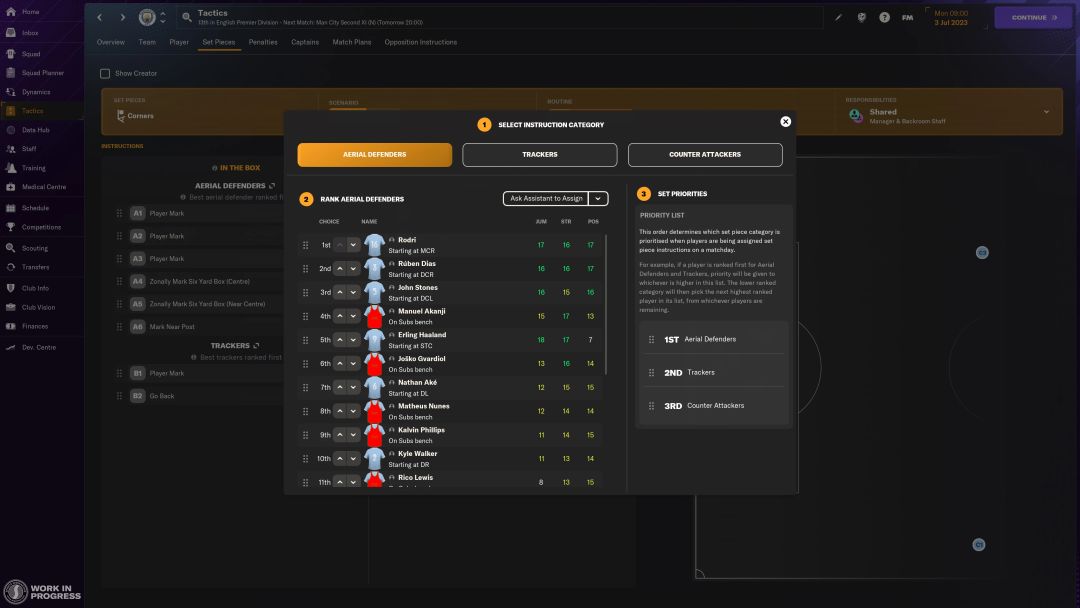Grab drag handle for Aerial Defenders priority

[x=651, y=339]
